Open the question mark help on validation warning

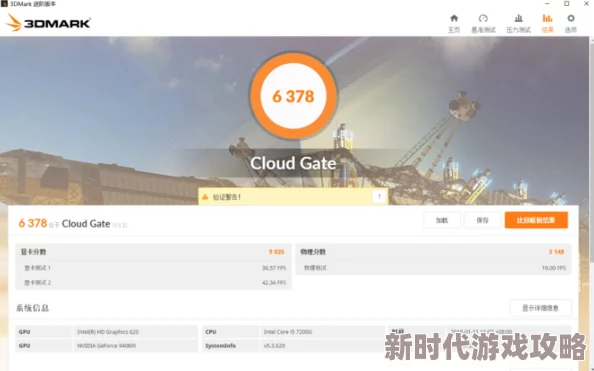(379, 196)
